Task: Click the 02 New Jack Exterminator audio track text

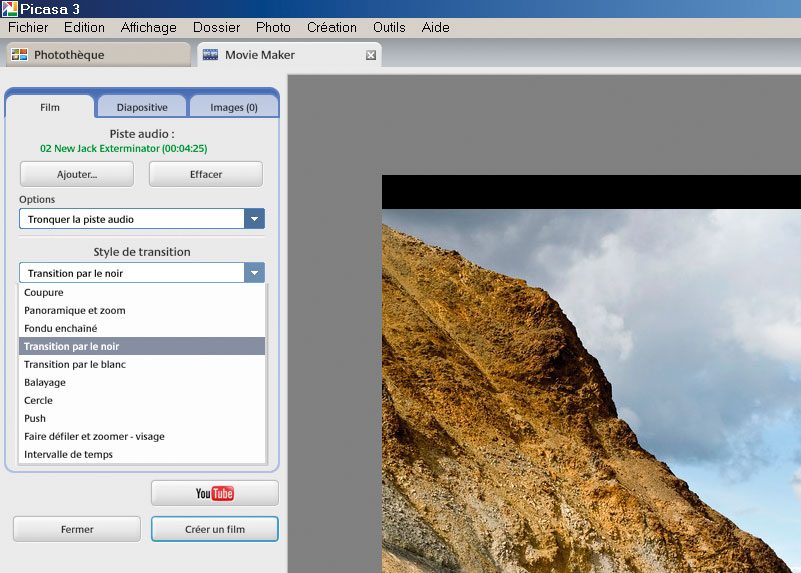Action: pos(124,149)
